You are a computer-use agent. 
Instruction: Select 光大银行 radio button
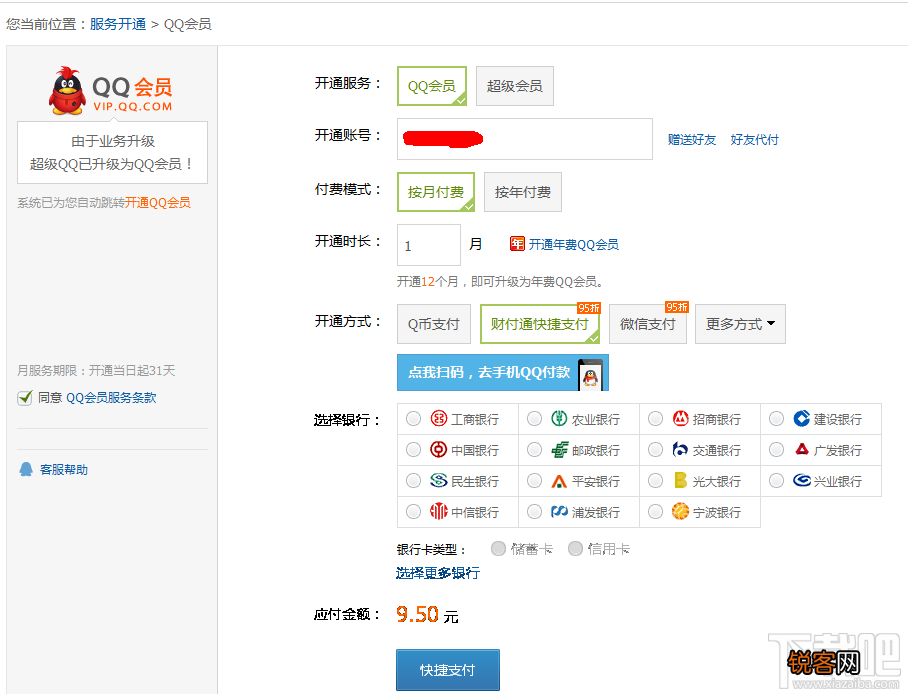tap(656, 480)
